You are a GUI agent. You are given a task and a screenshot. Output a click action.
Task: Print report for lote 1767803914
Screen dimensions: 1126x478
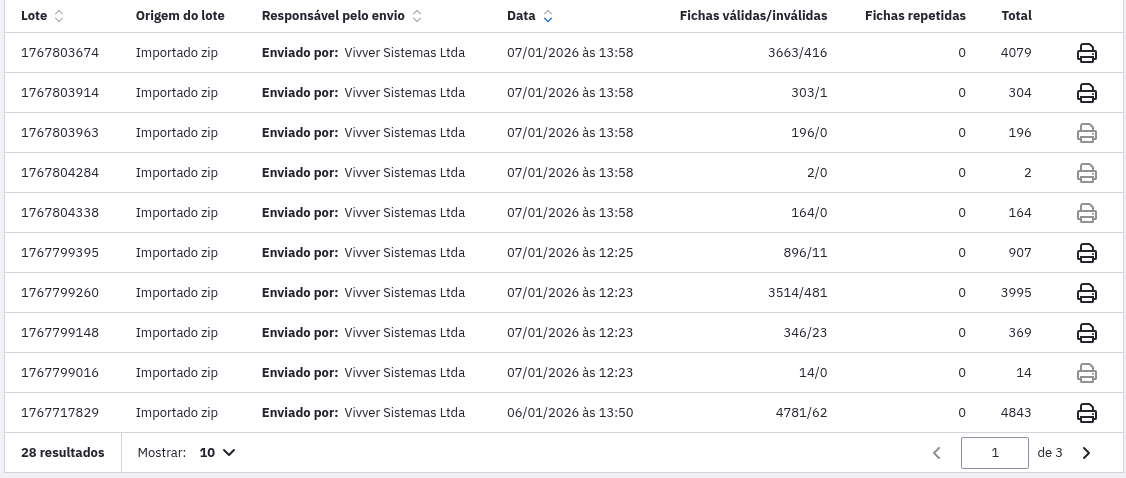[x=1086, y=93]
